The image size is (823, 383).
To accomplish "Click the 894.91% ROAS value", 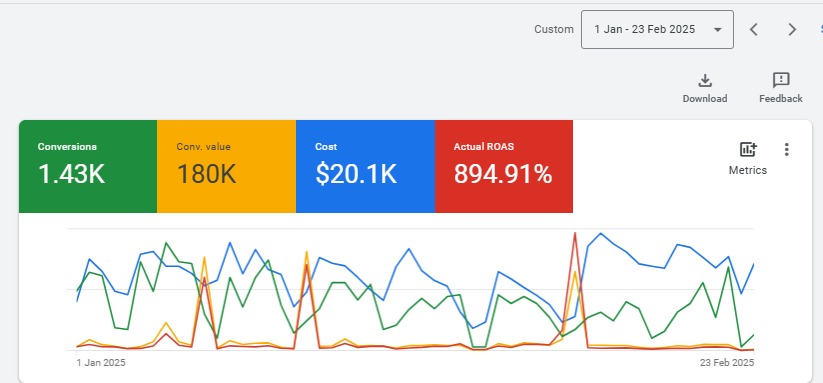I will (x=503, y=174).
